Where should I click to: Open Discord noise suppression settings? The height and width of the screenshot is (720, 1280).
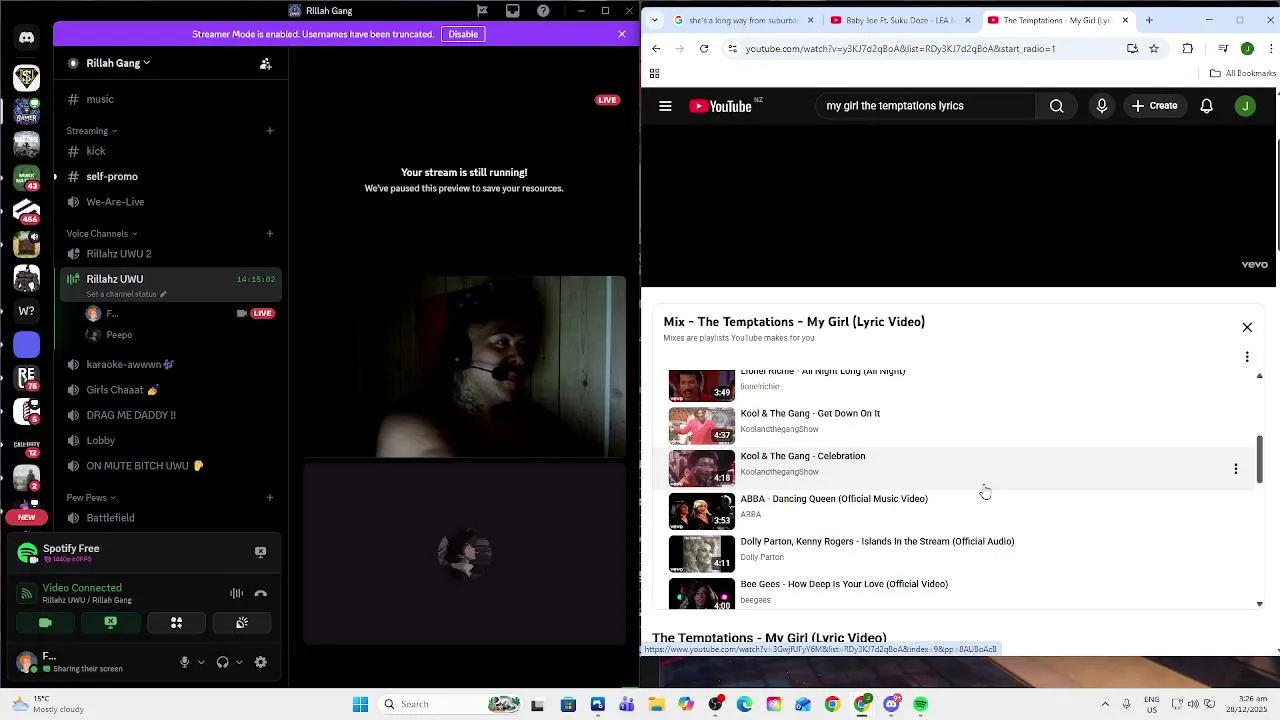tap(236, 593)
